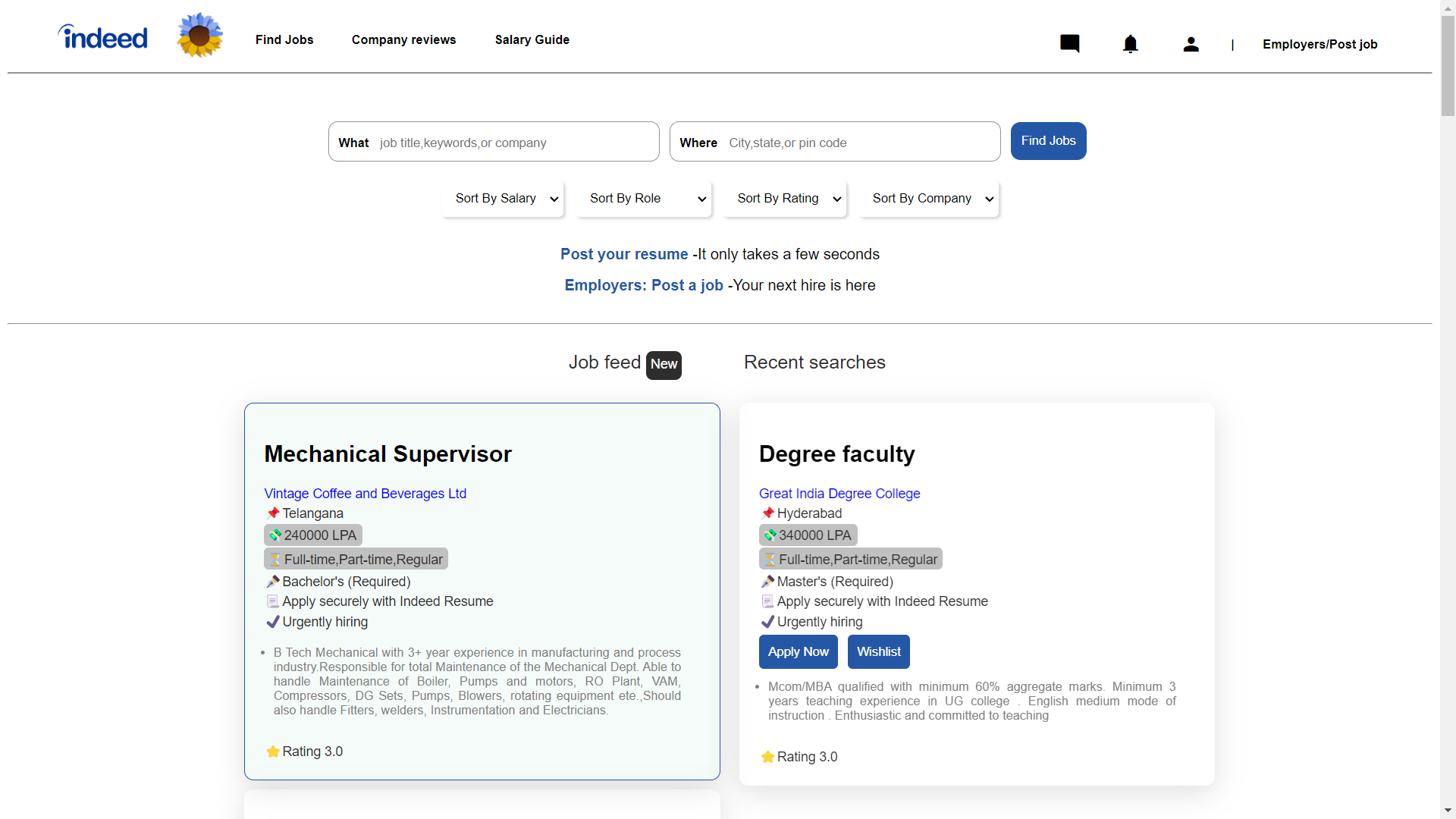Click star icon in Mechanical Supervisor rating
Screen dimensions: 1456x819
(x=273, y=752)
